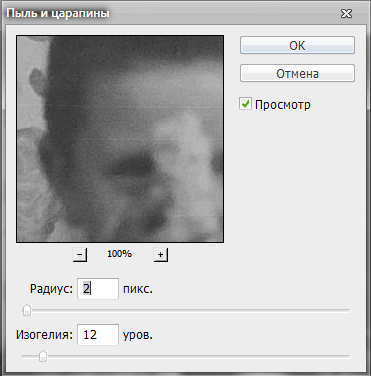Toggle the Просмотр preview checkbox
Screen dimensions: 371x376
pos(245,104)
